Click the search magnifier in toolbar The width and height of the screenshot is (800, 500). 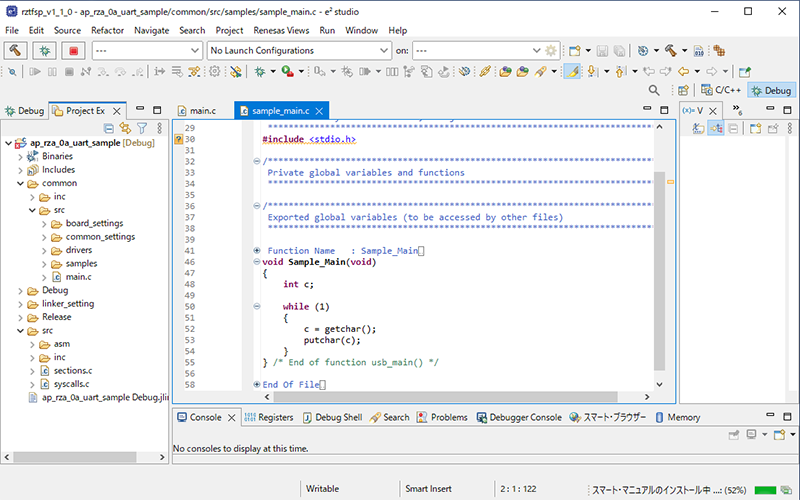point(654,90)
